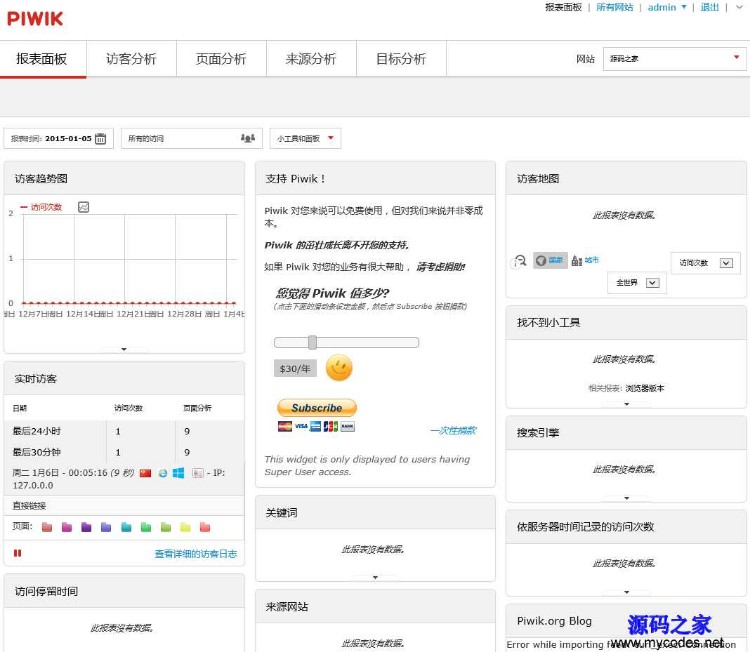Click the Subscribe button
This screenshot has height=652, width=750.
[x=317, y=408]
